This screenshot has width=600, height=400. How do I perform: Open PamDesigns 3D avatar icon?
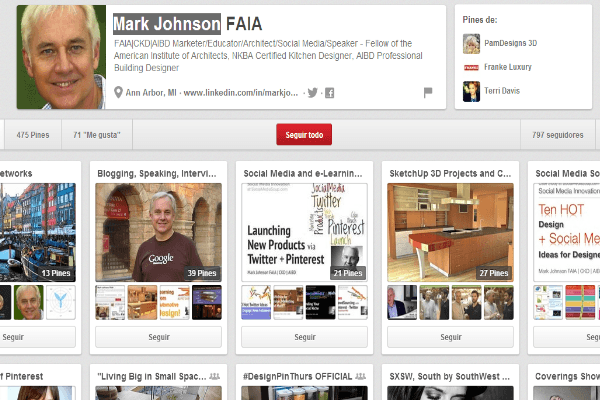[x=471, y=43]
